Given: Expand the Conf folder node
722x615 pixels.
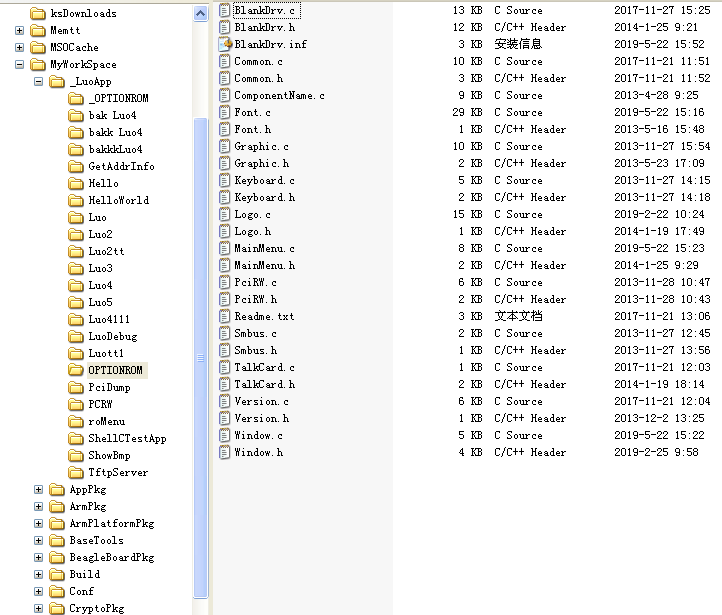Looking at the screenshot, I should 39,592.
